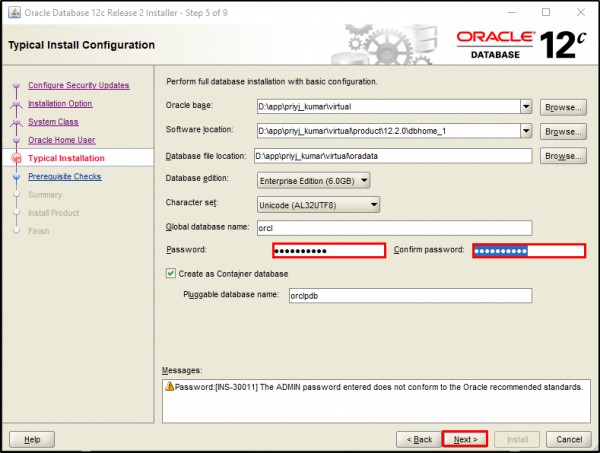Click the Typical Installation step marker icon
Screen dimensions: 600x453
point(15,159)
